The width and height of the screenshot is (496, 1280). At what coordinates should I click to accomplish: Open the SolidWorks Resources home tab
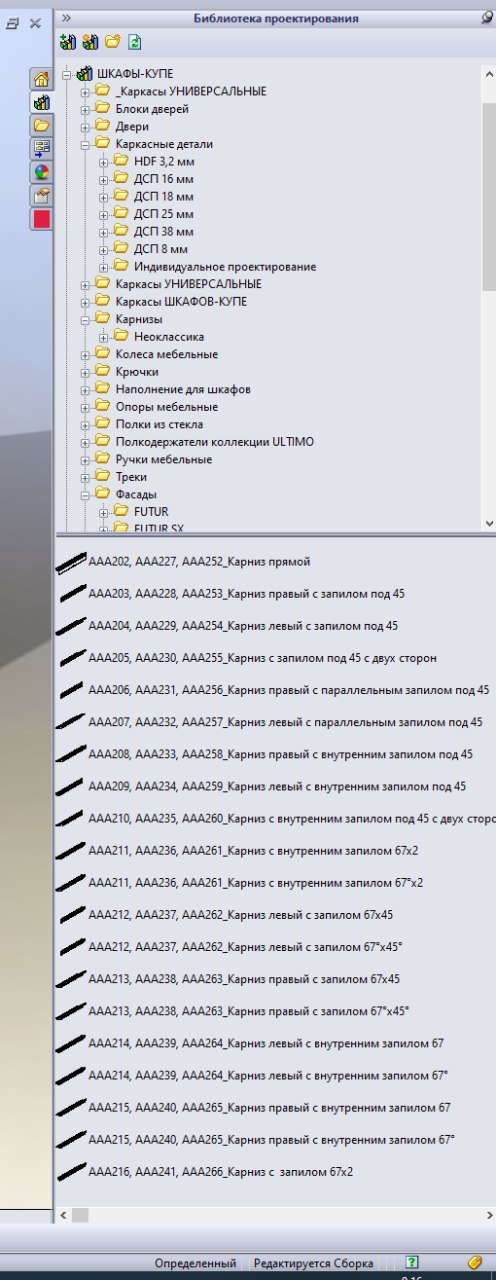pyautogui.click(x=41, y=80)
